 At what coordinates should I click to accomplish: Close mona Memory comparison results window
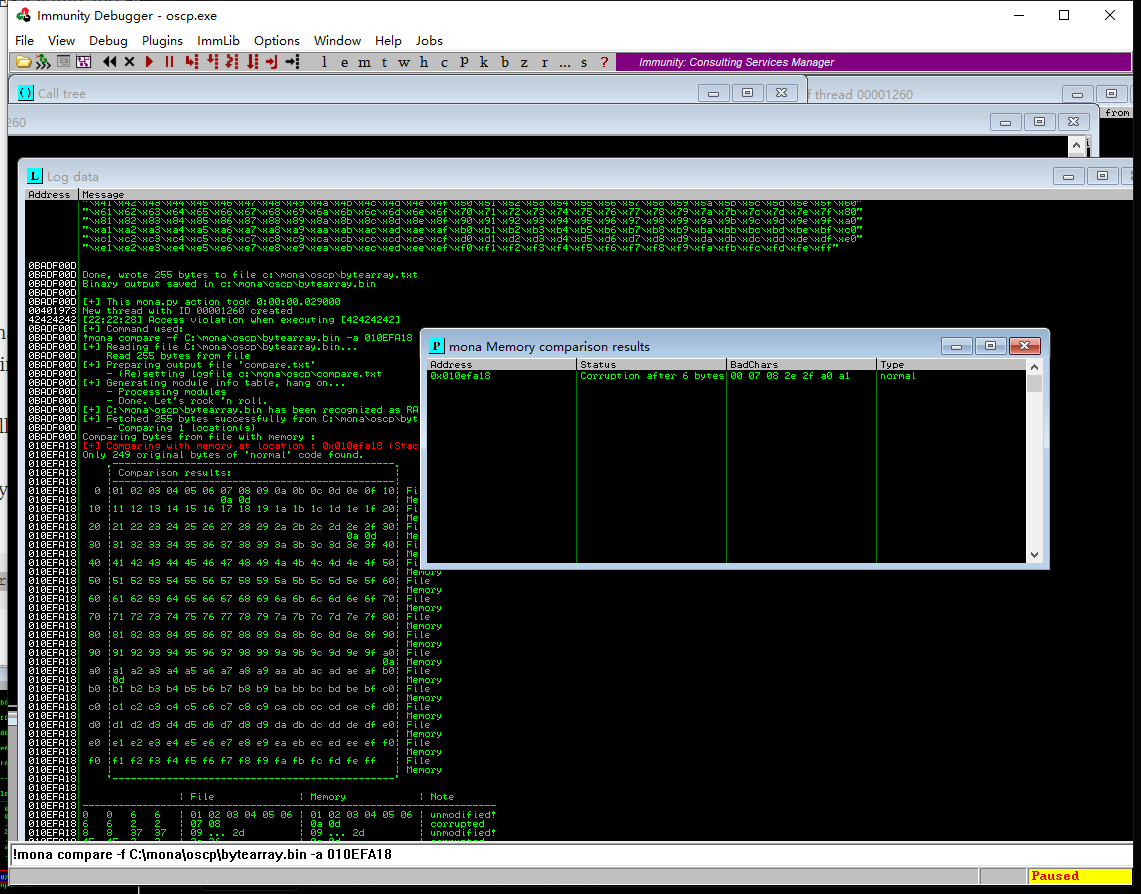1024,346
